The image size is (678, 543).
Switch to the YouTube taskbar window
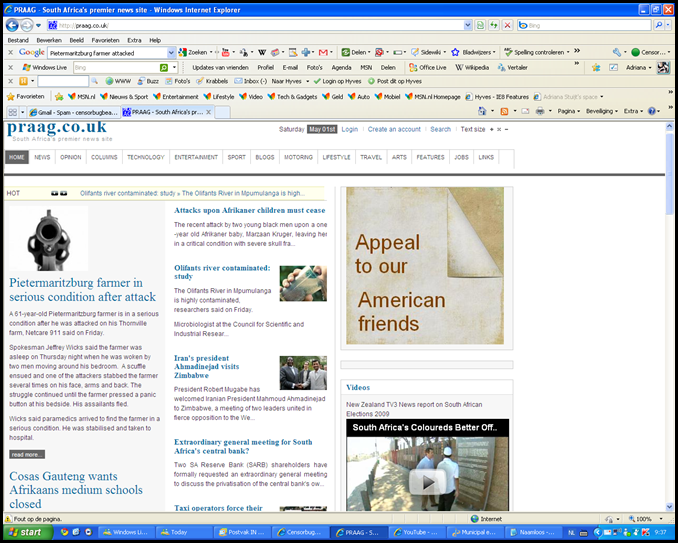[416, 532]
